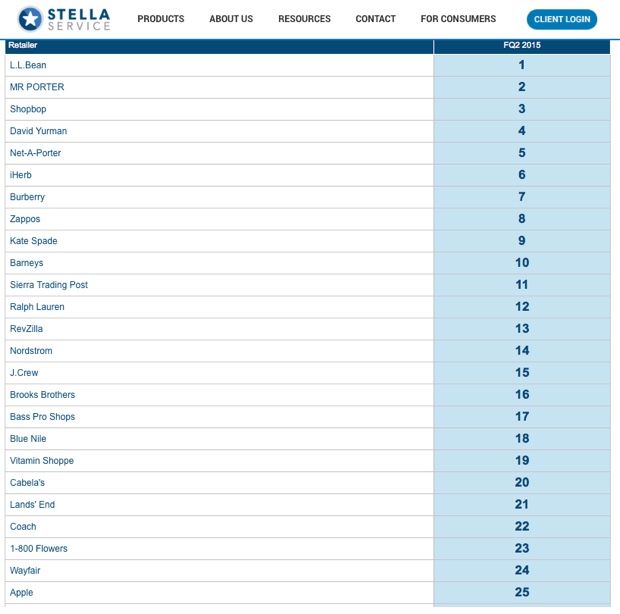This screenshot has width=620, height=614.
Task: Select the MR PORTER retailer entry
Action: (x=37, y=87)
